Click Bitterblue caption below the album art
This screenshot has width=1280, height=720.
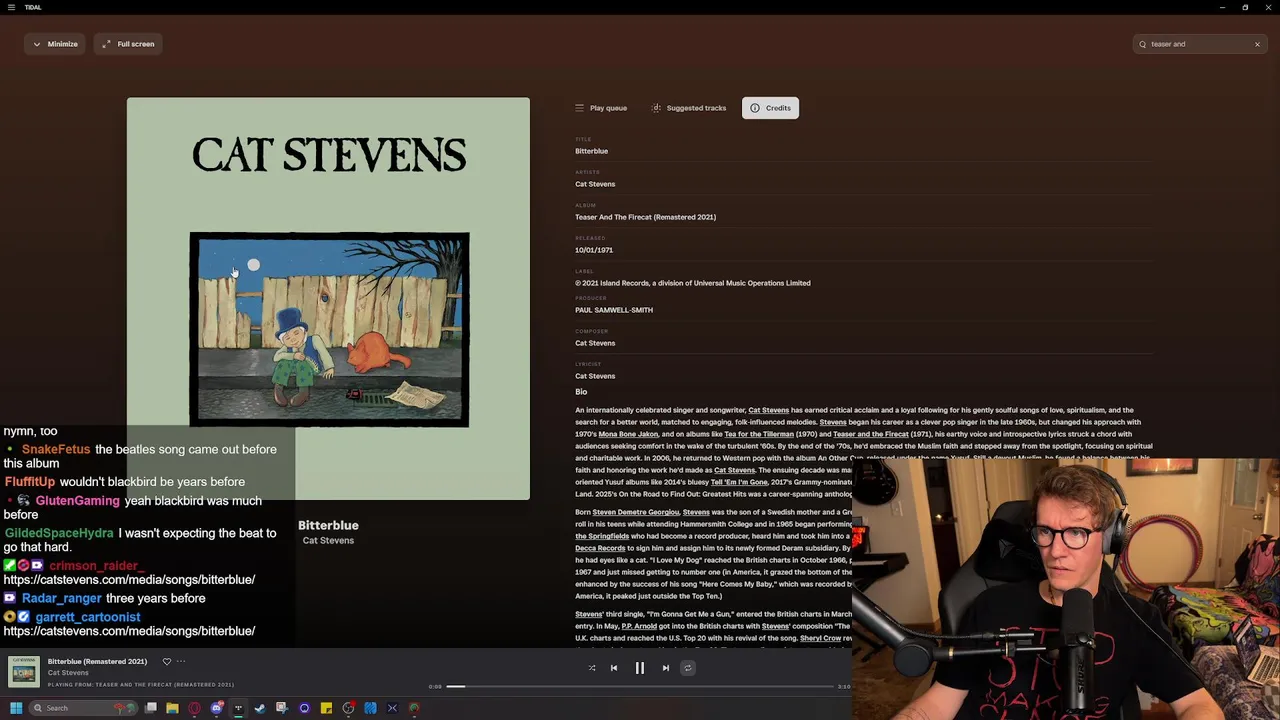328,525
